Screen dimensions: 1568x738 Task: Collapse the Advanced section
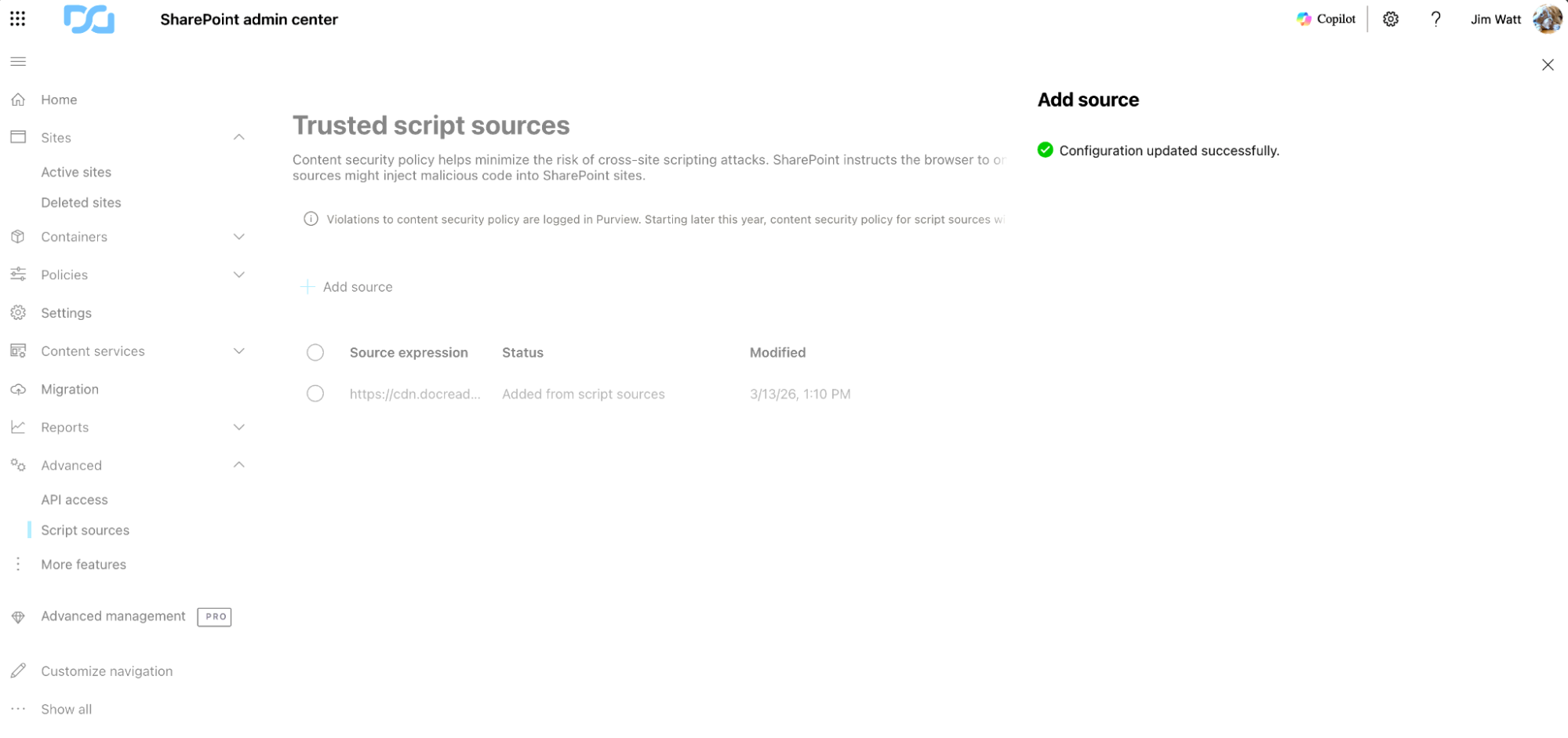click(x=239, y=464)
